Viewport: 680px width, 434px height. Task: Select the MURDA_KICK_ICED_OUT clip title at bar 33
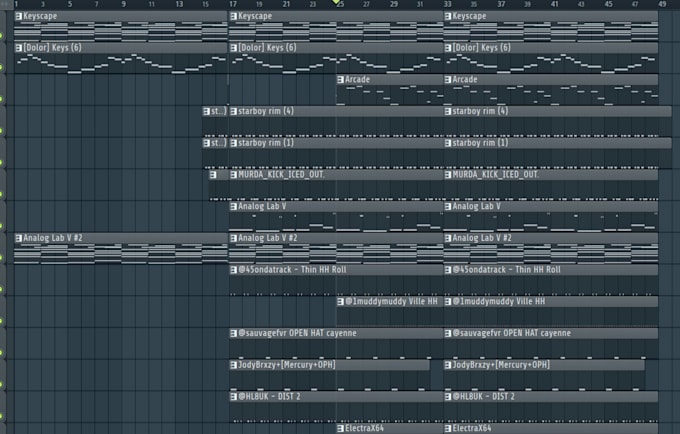tap(496, 175)
